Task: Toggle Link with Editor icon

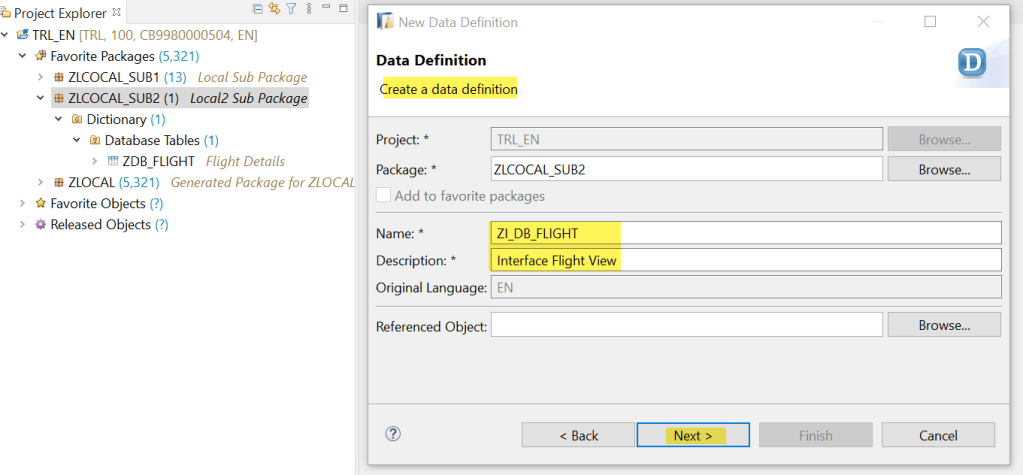Action: pos(274,9)
